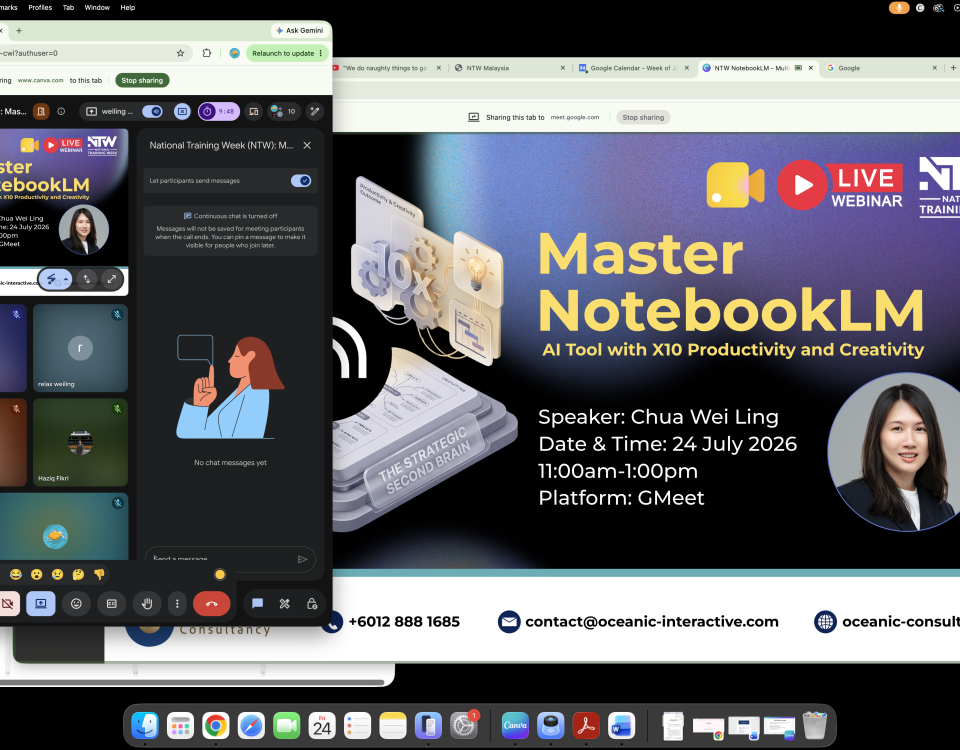The width and height of the screenshot is (960, 750).
Task: Click Stop sharing in the Meet window
Action: tap(142, 80)
